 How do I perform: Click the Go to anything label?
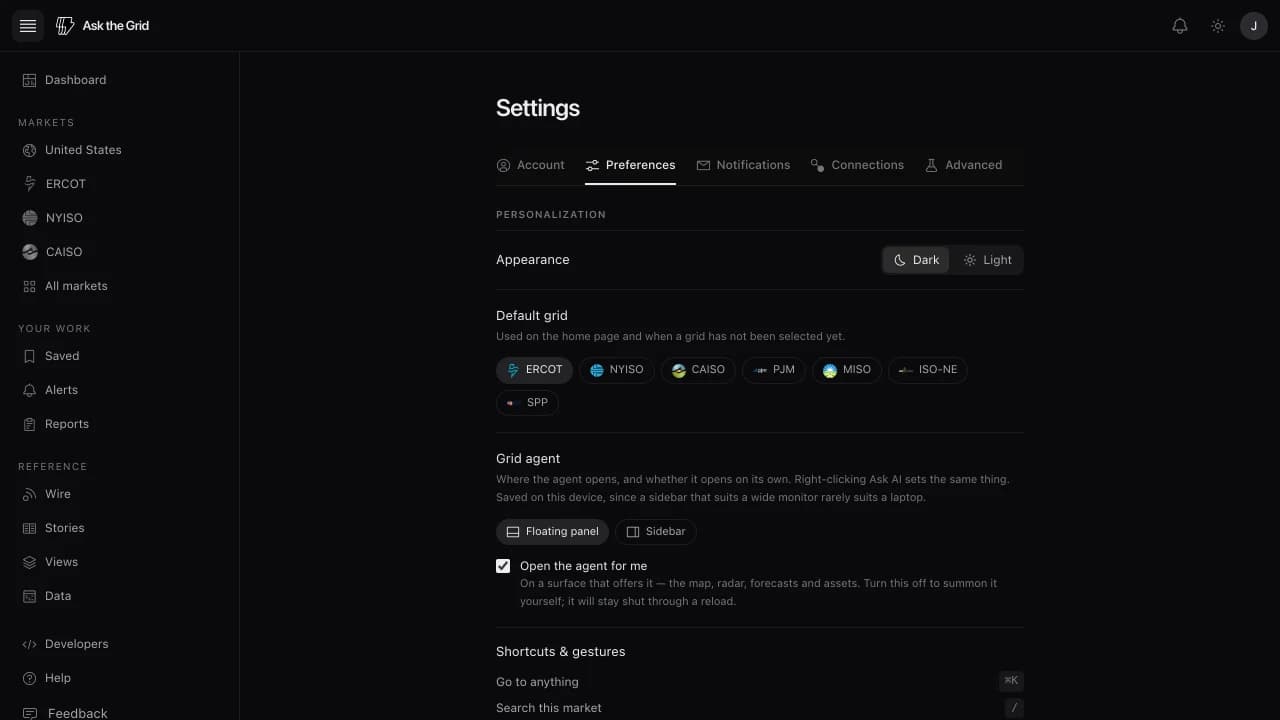click(x=537, y=682)
